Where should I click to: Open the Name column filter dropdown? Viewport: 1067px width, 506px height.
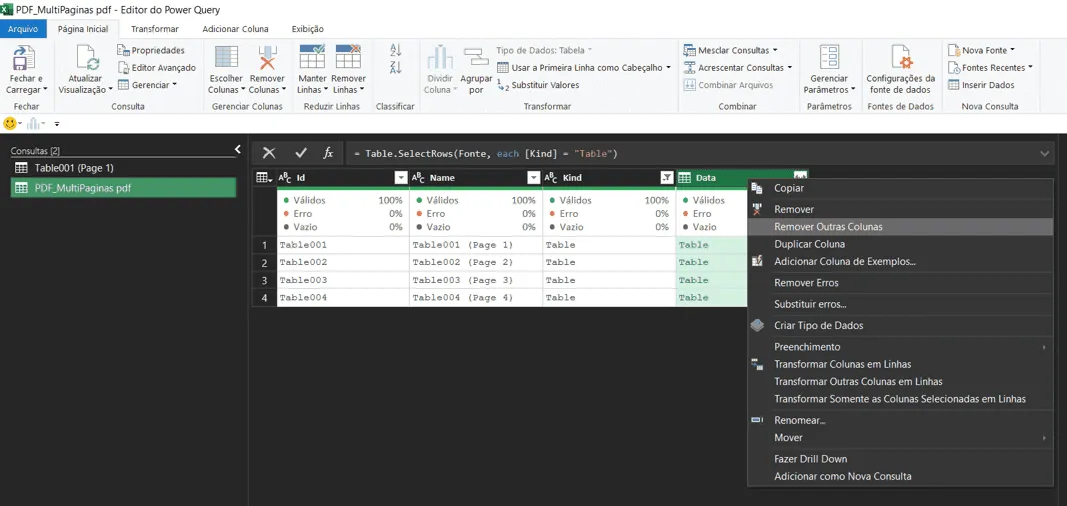coord(534,178)
